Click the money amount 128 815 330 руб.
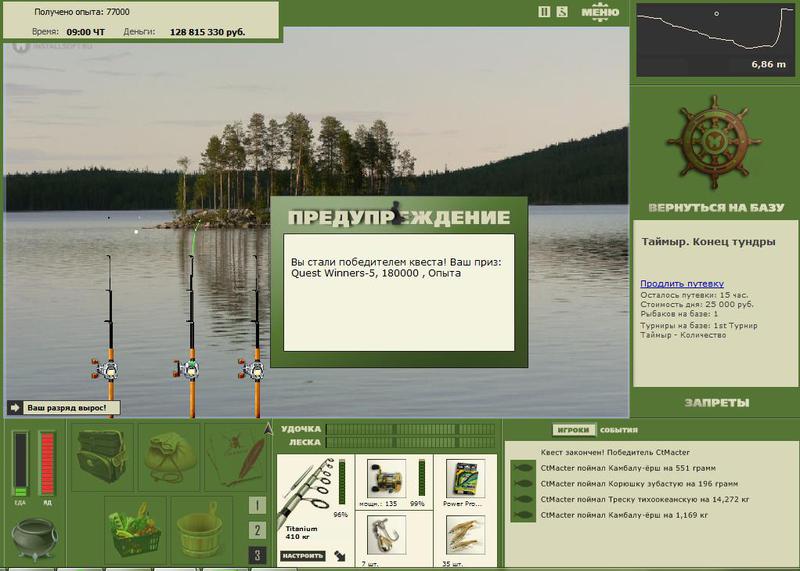Viewport: 800px width, 571px height. click(207, 32)
